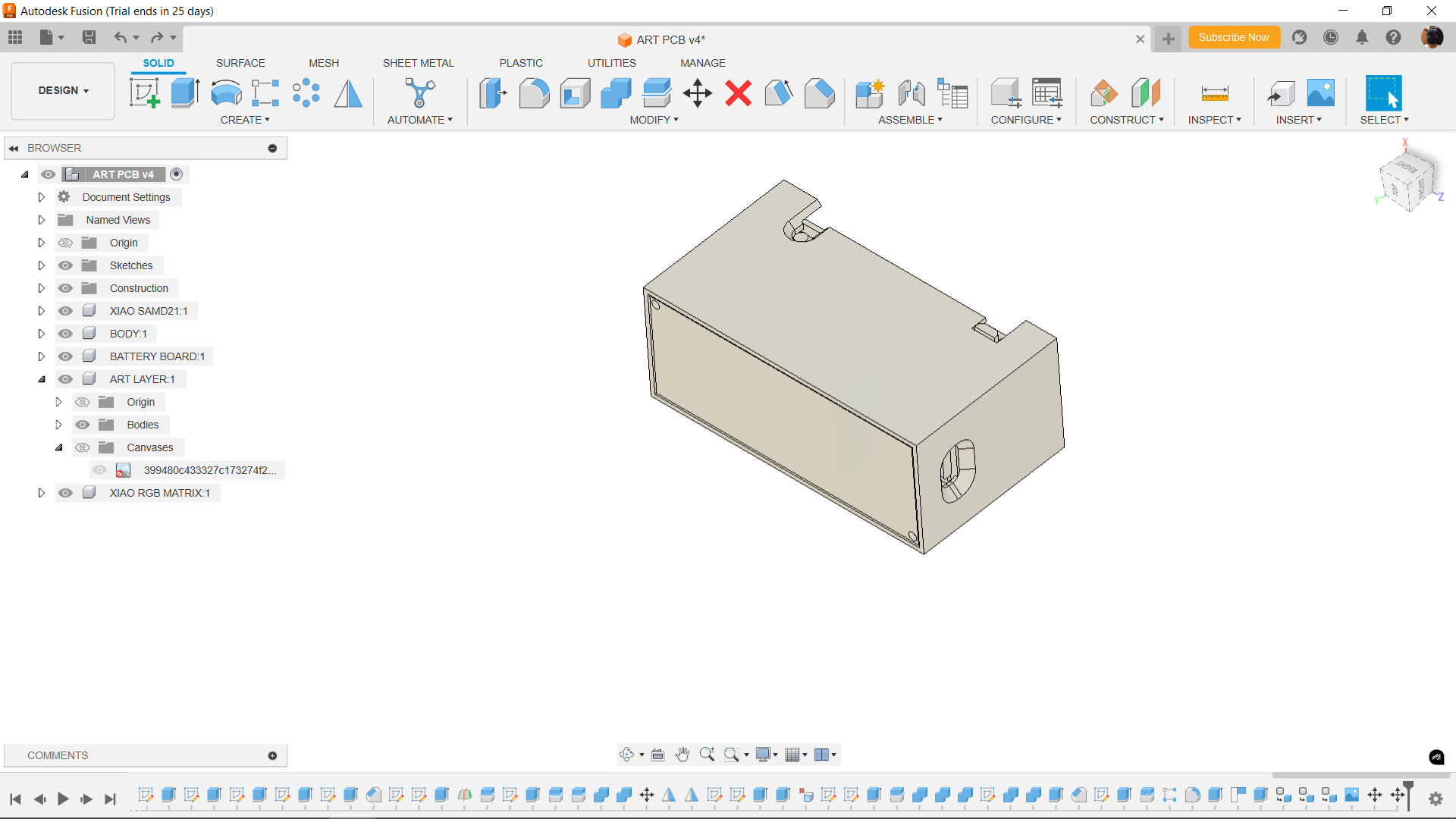Viewport: 1456px width, 819px height.
Task: Click the Insert Canvas image icon
Action: 1320,93
